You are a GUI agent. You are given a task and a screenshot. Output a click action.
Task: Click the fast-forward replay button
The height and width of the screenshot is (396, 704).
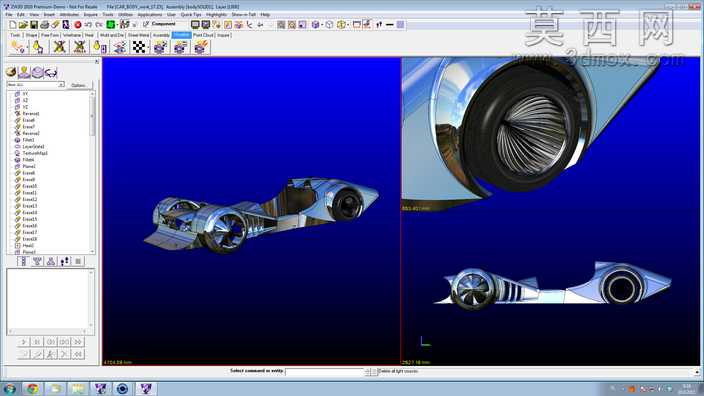78,342
